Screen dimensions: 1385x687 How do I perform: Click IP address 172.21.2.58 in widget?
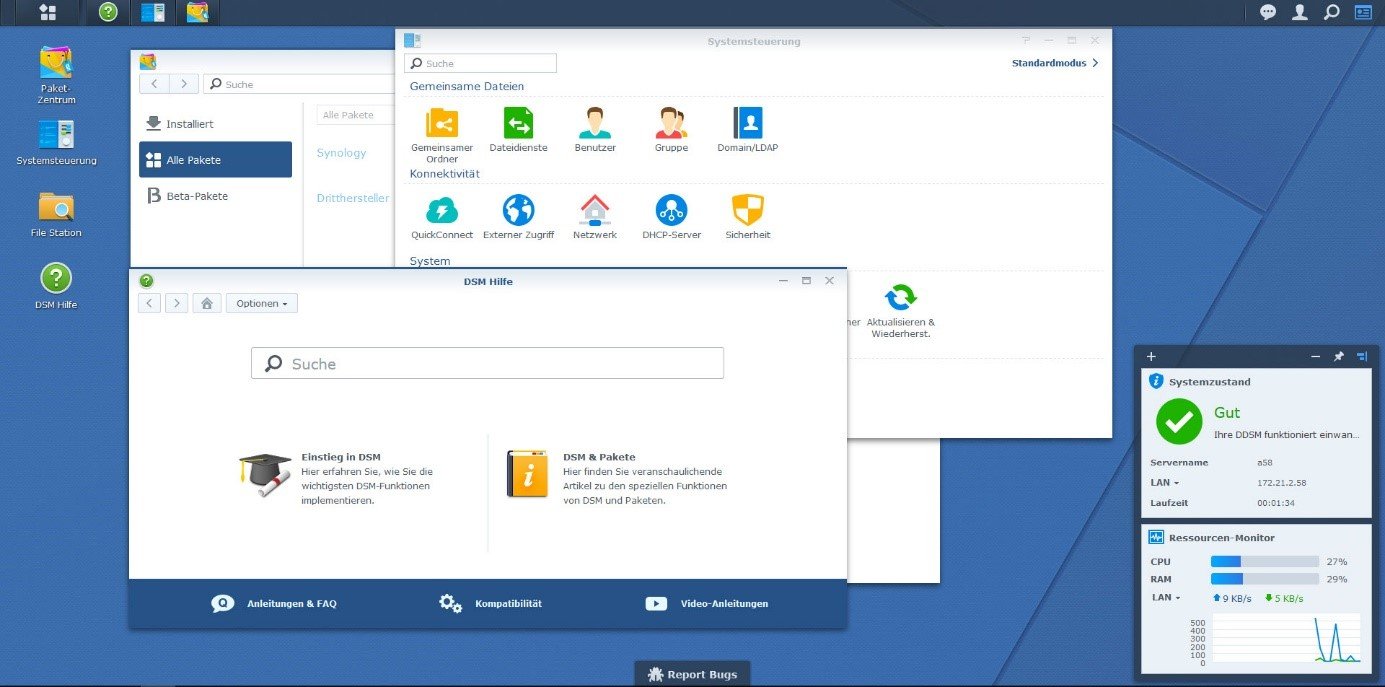[x=1280, y=483]
